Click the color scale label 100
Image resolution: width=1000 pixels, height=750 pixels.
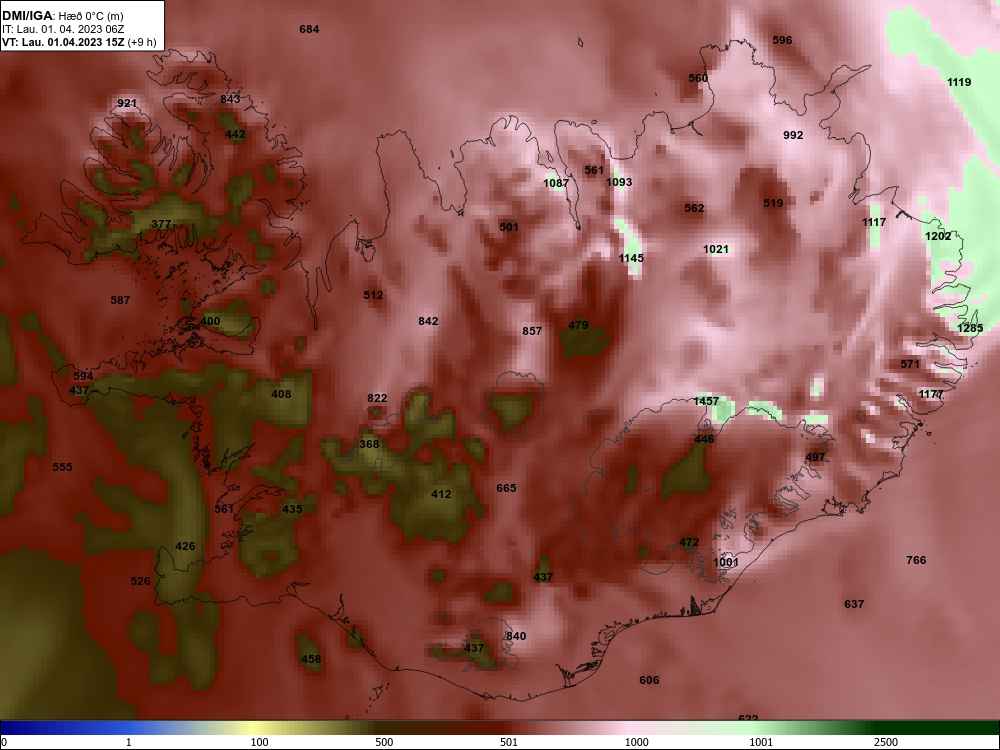click(x=260, y=742)
